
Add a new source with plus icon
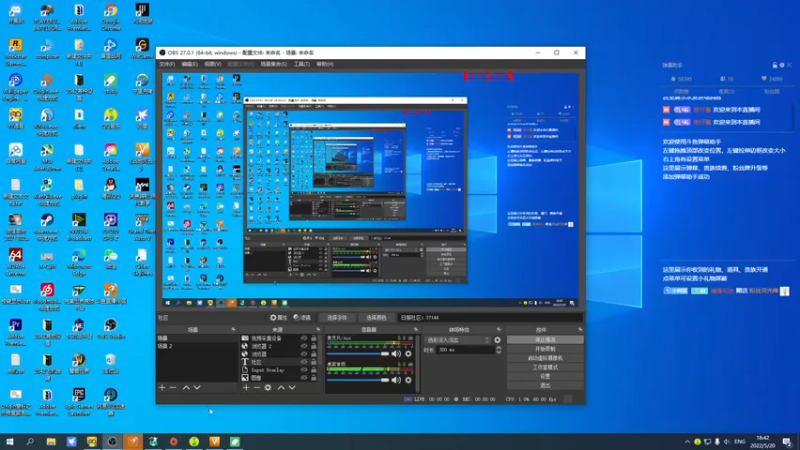point(246,388)
